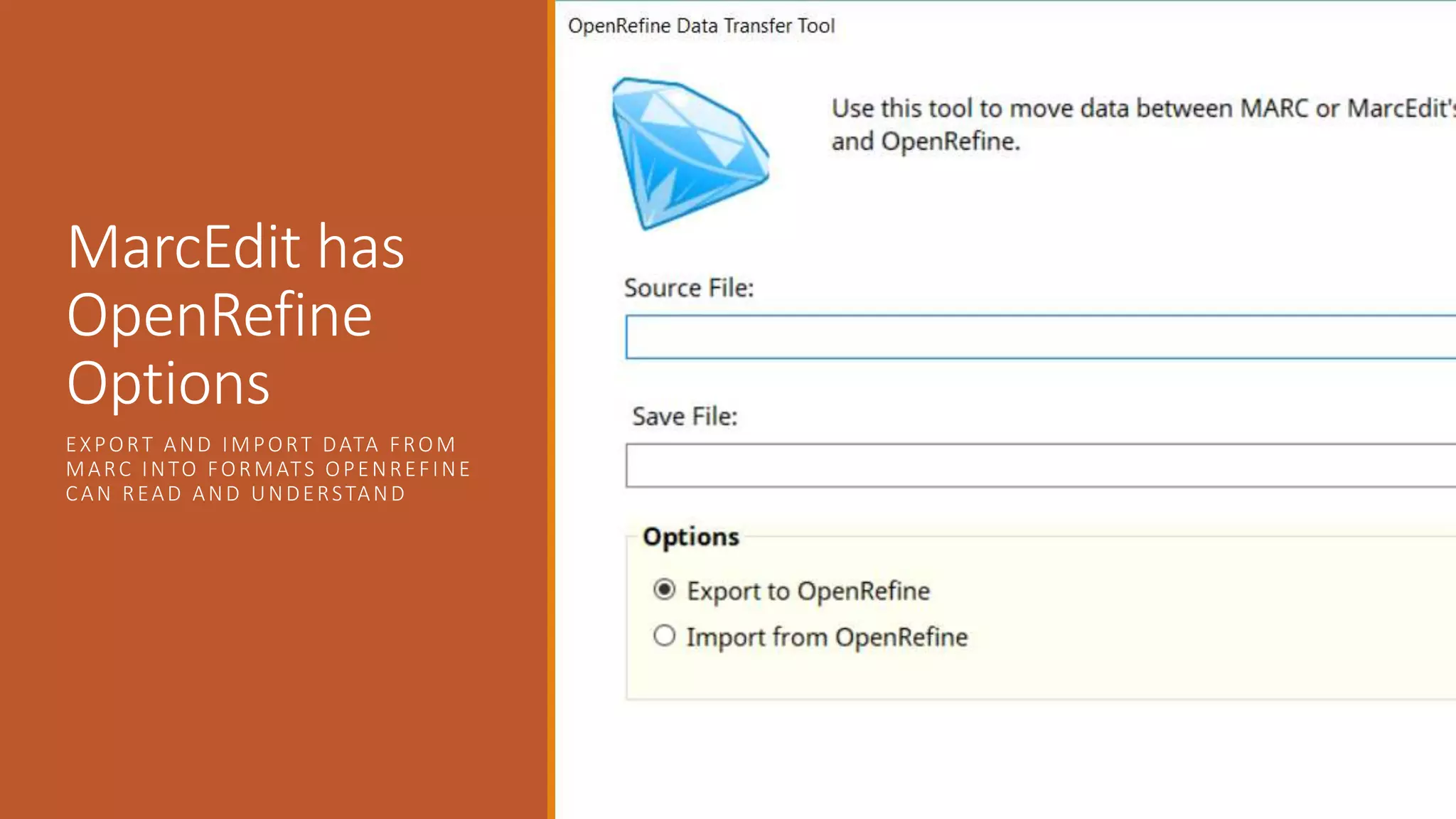Viewport: 1456px width, 819px height.
Task: Click the 'Use this tool to move data' description
Action: tap(1143, 124)
